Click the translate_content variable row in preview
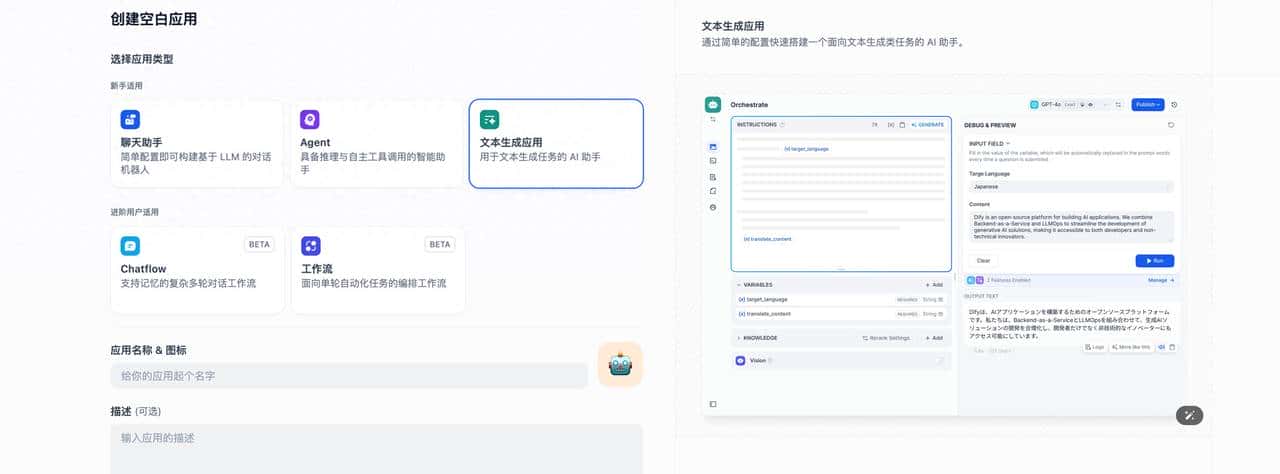 [x=841, y=314]
